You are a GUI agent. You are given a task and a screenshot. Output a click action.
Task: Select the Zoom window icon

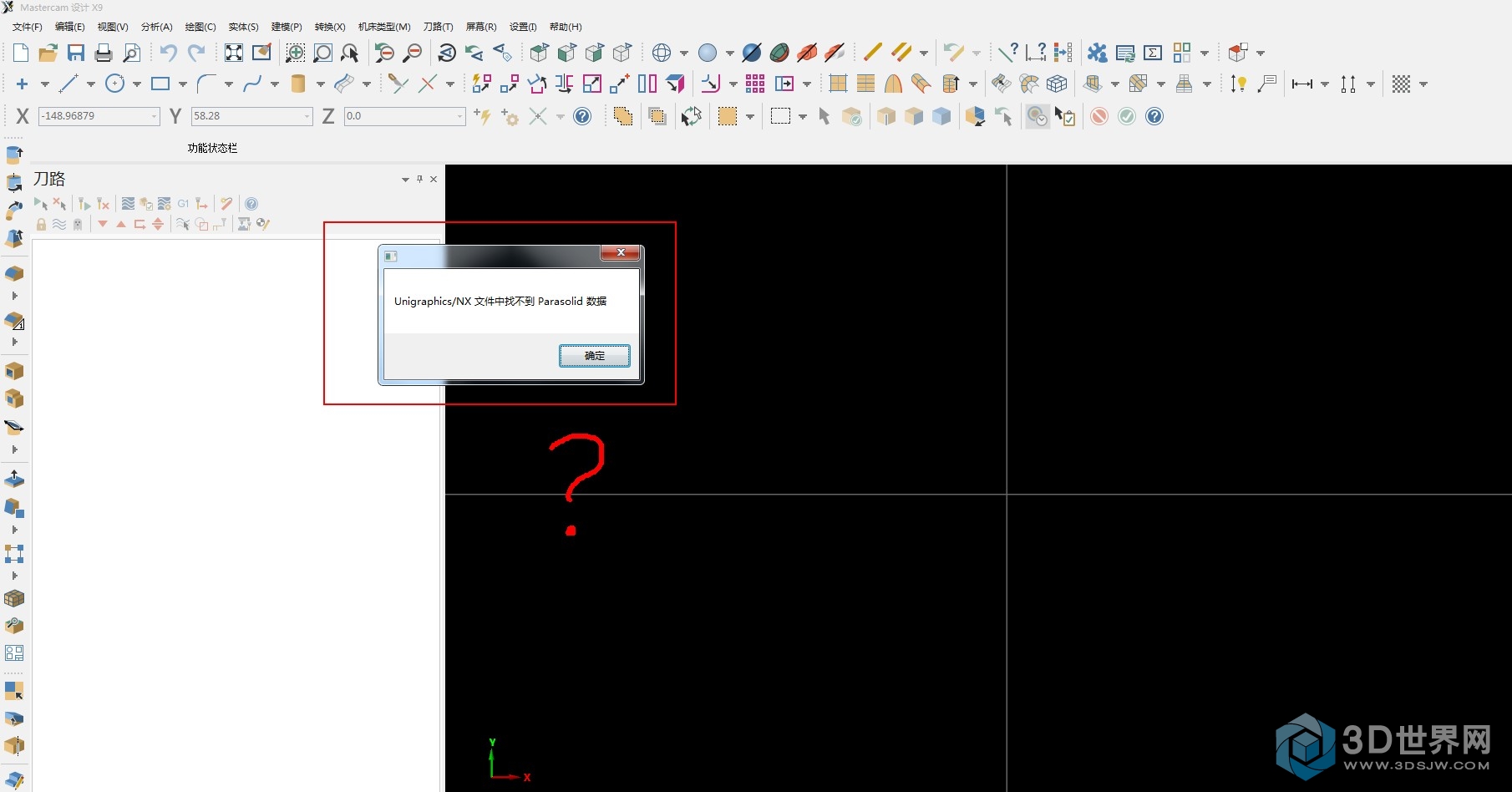[295, 53]
